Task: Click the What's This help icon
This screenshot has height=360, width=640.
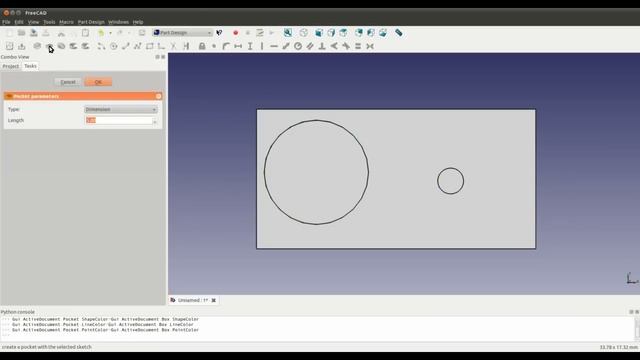Action: pyautogui.click(x=220, y=33)
